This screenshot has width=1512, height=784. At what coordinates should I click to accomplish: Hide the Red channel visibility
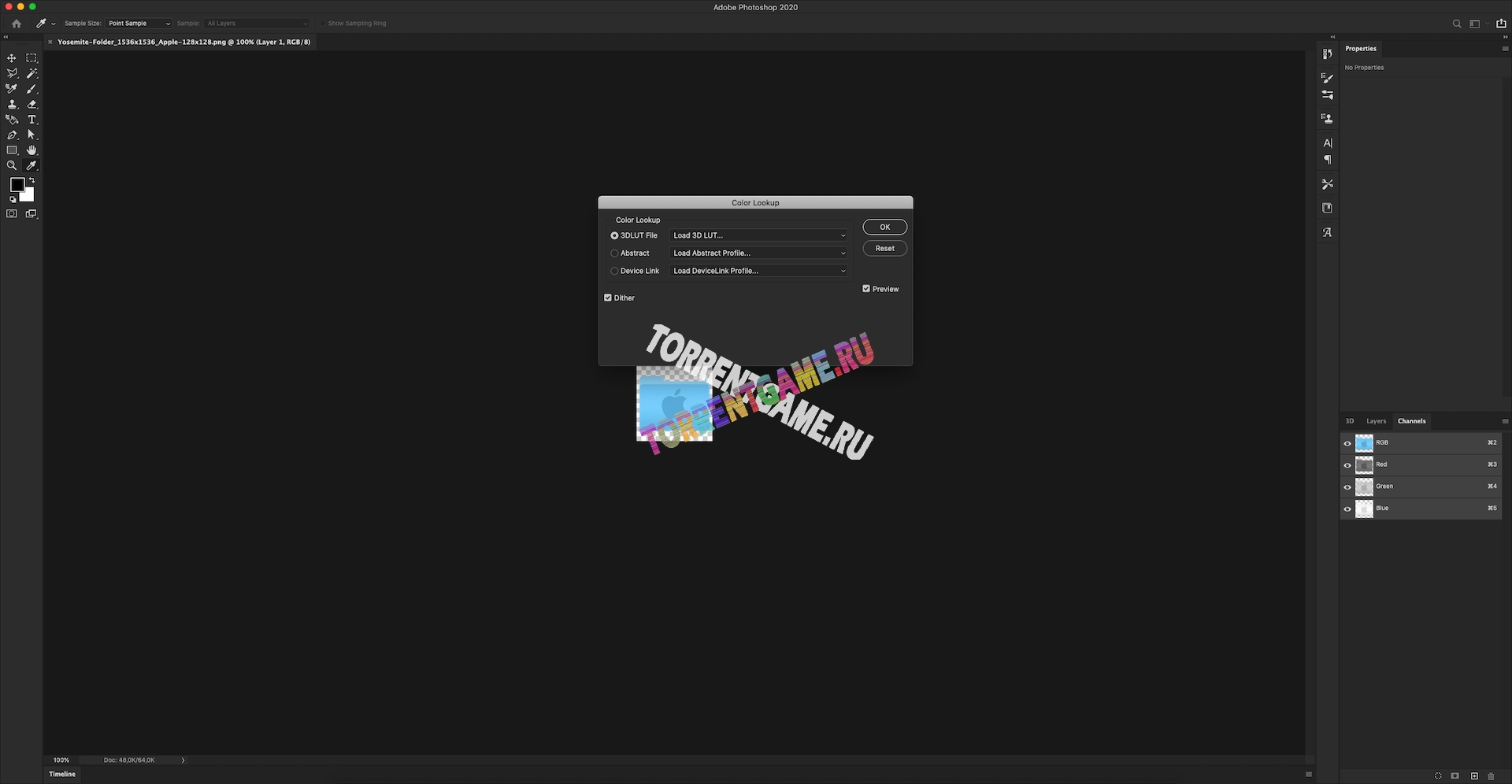tap(1347, 465)
